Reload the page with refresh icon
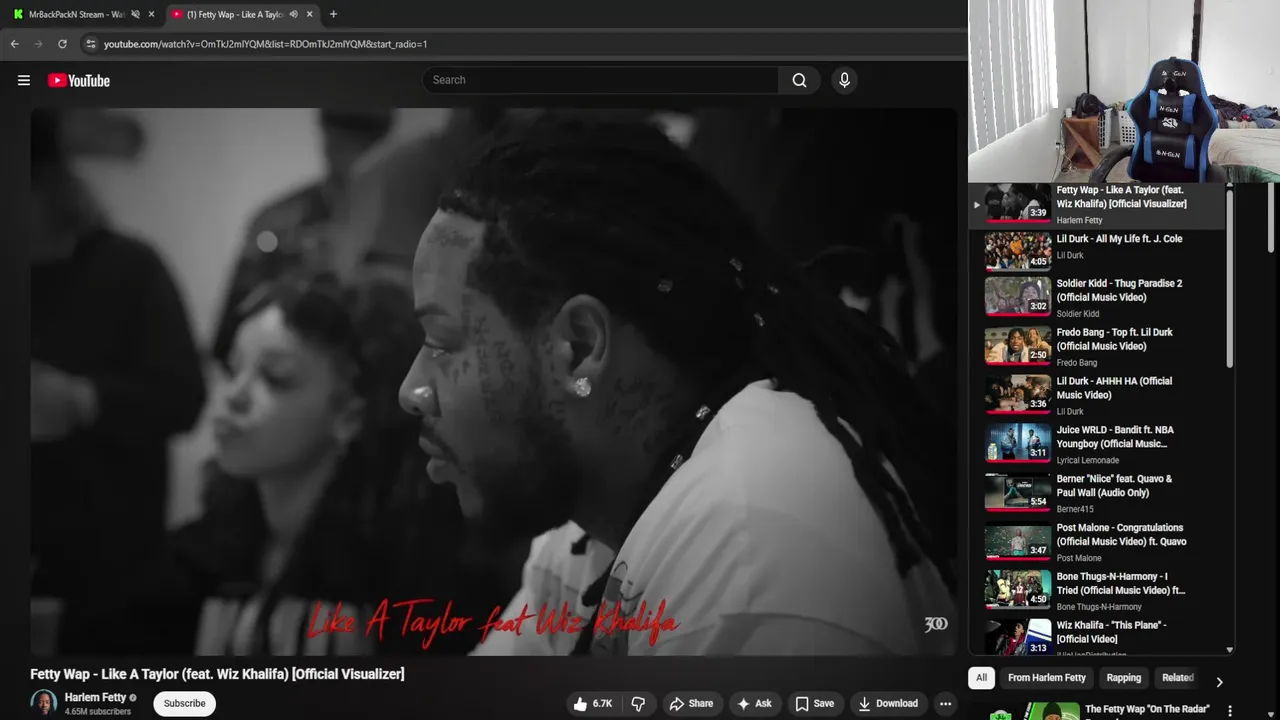The image size is (1280, 720). 62,44
